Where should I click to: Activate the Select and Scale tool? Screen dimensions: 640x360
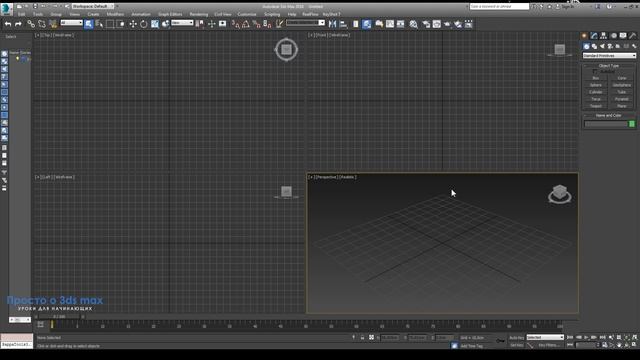pos(155,24)
